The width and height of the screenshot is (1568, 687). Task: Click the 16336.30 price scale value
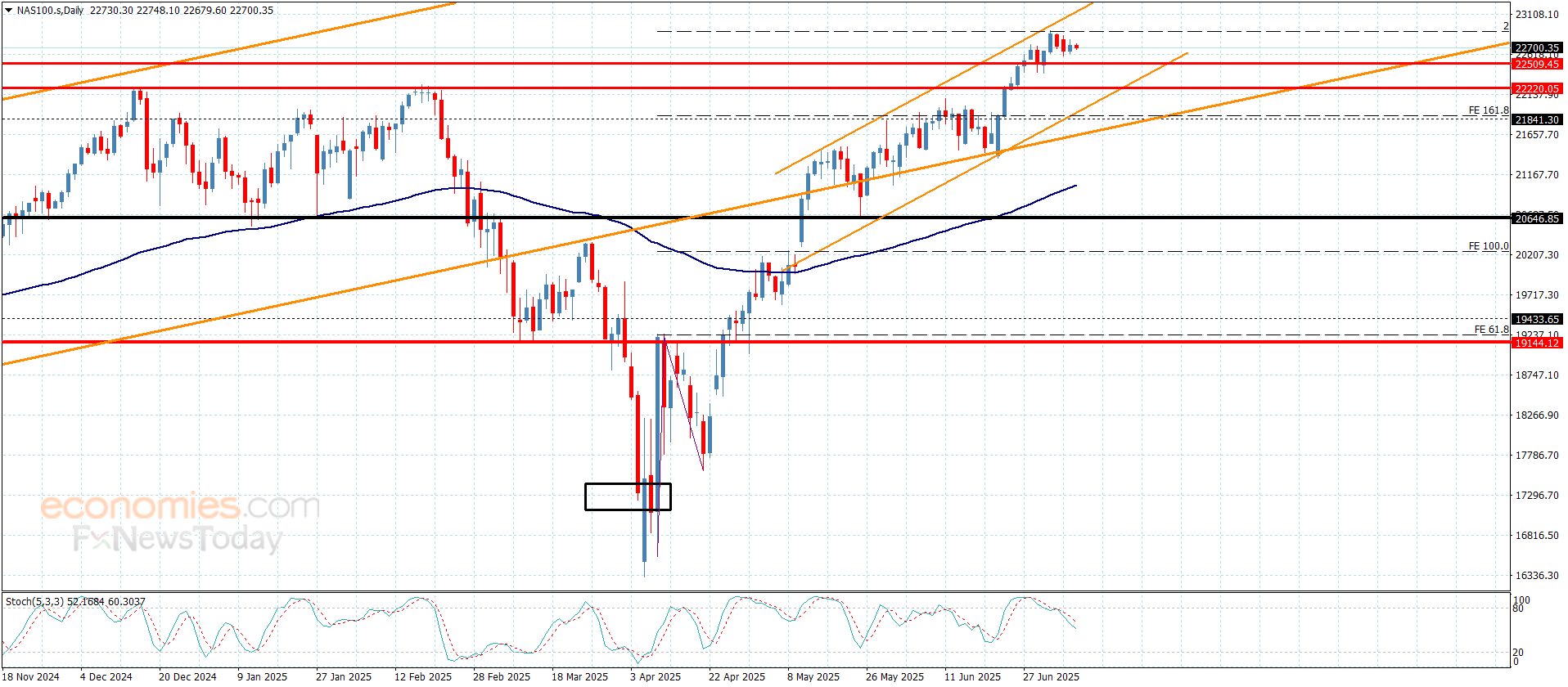click(1537, 575)
